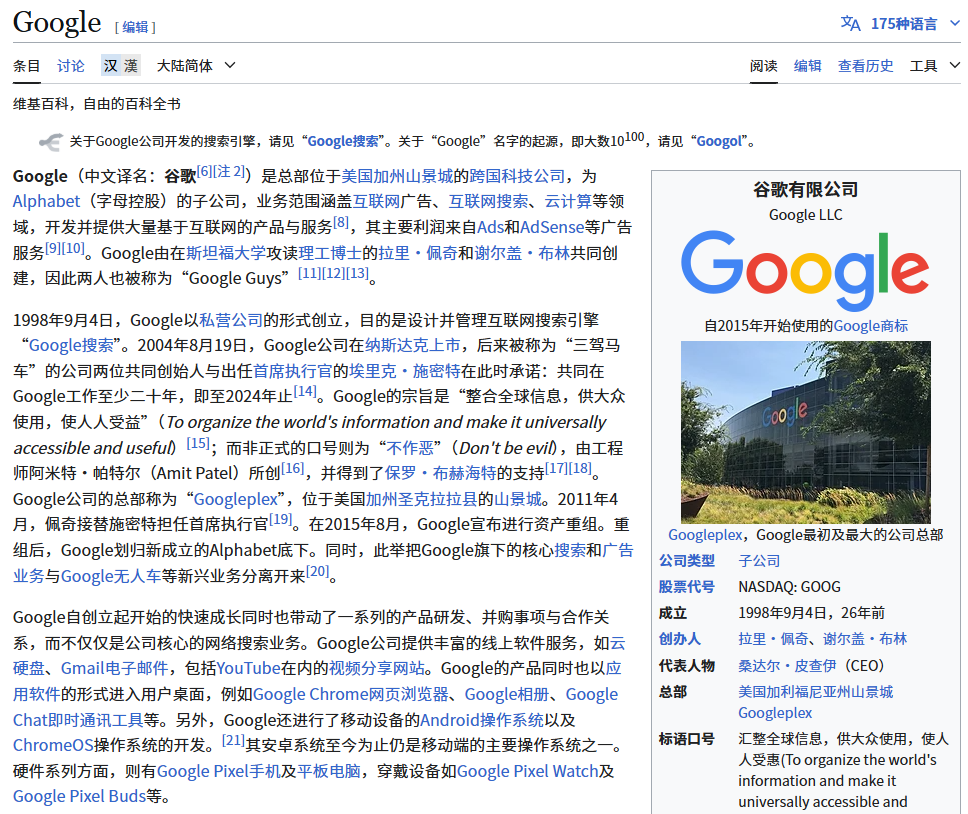
Task: Expand the 工具 menu
Action: click(935, 65)
